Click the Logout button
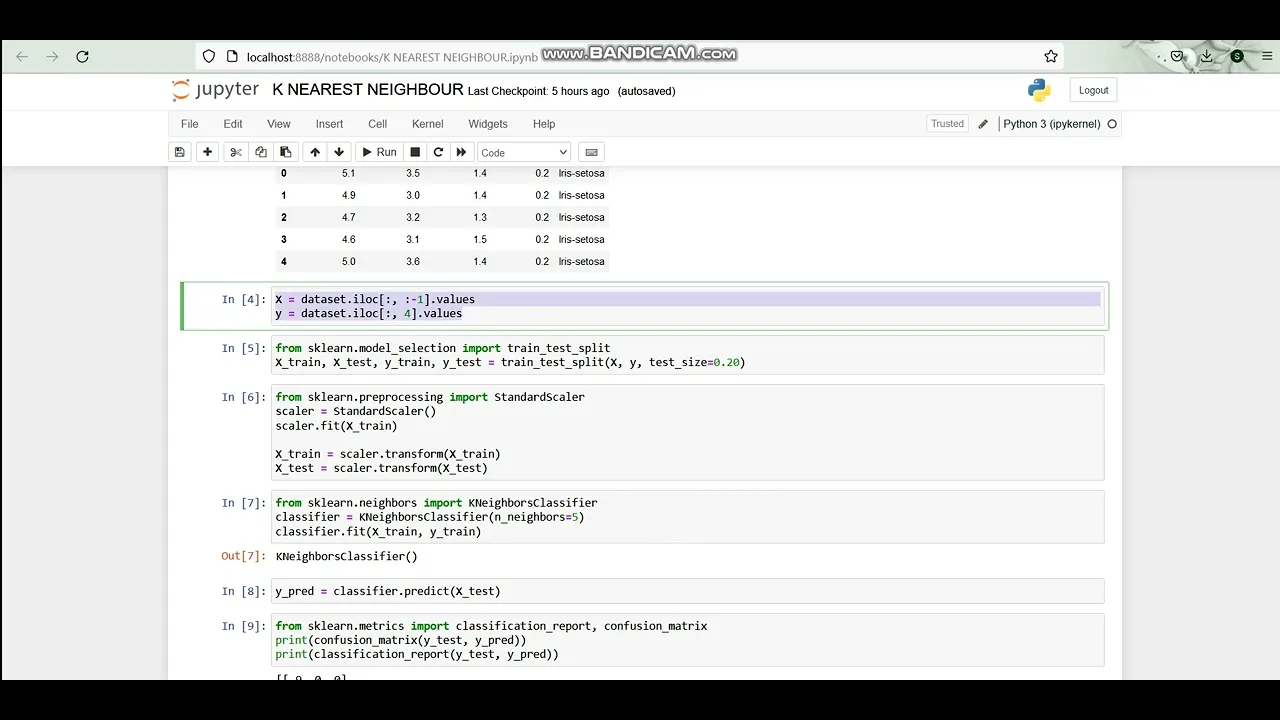1280x720 pixels. 1093,90
